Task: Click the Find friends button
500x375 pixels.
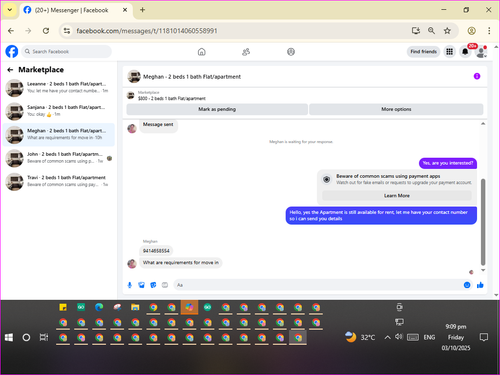Action: click(x=423, y=52)
